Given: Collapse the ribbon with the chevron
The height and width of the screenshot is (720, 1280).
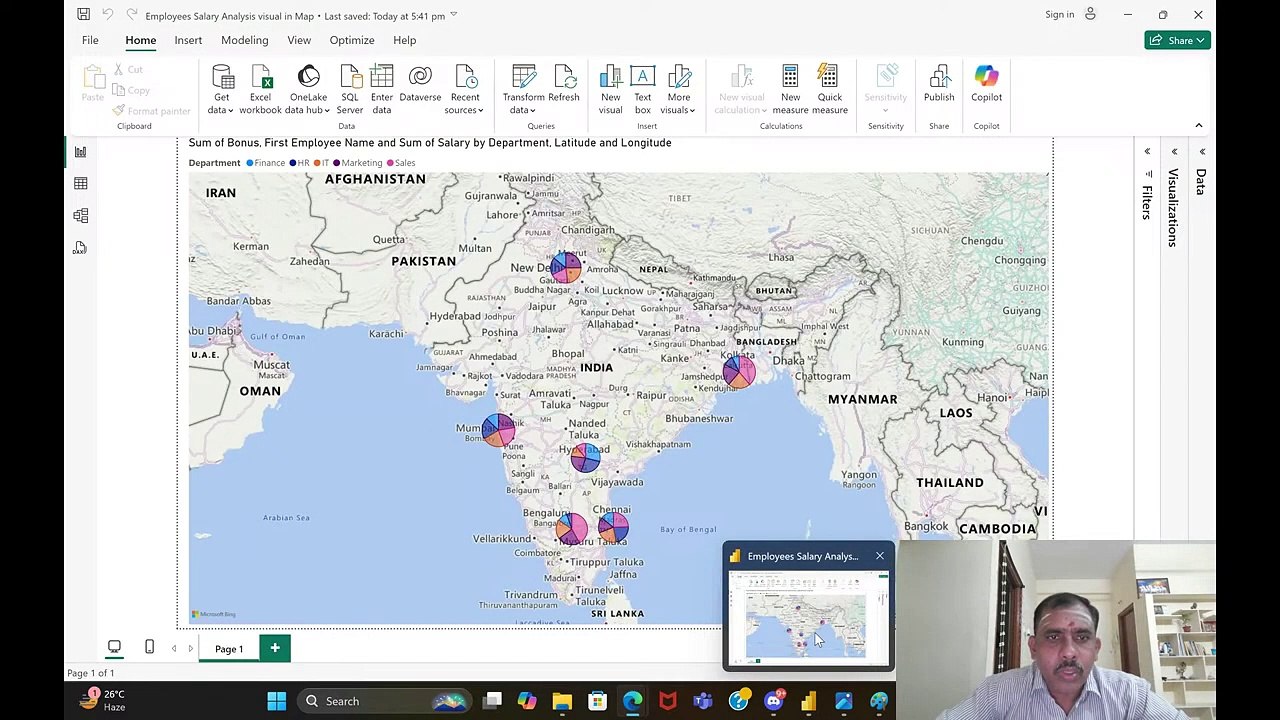Looking at the screenshot, I should tap(1198, 125).
